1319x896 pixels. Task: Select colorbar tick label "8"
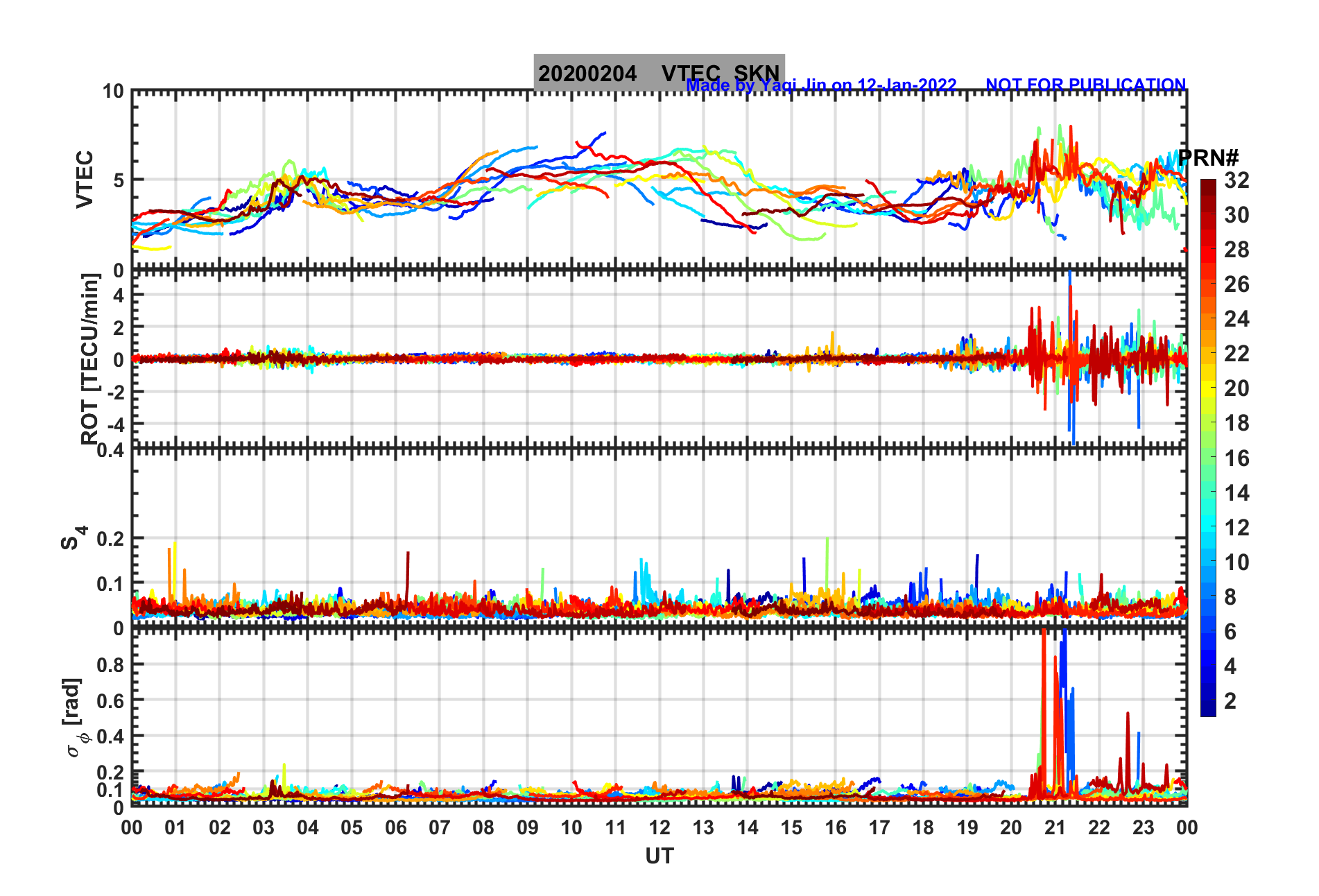pos(1230,597)
